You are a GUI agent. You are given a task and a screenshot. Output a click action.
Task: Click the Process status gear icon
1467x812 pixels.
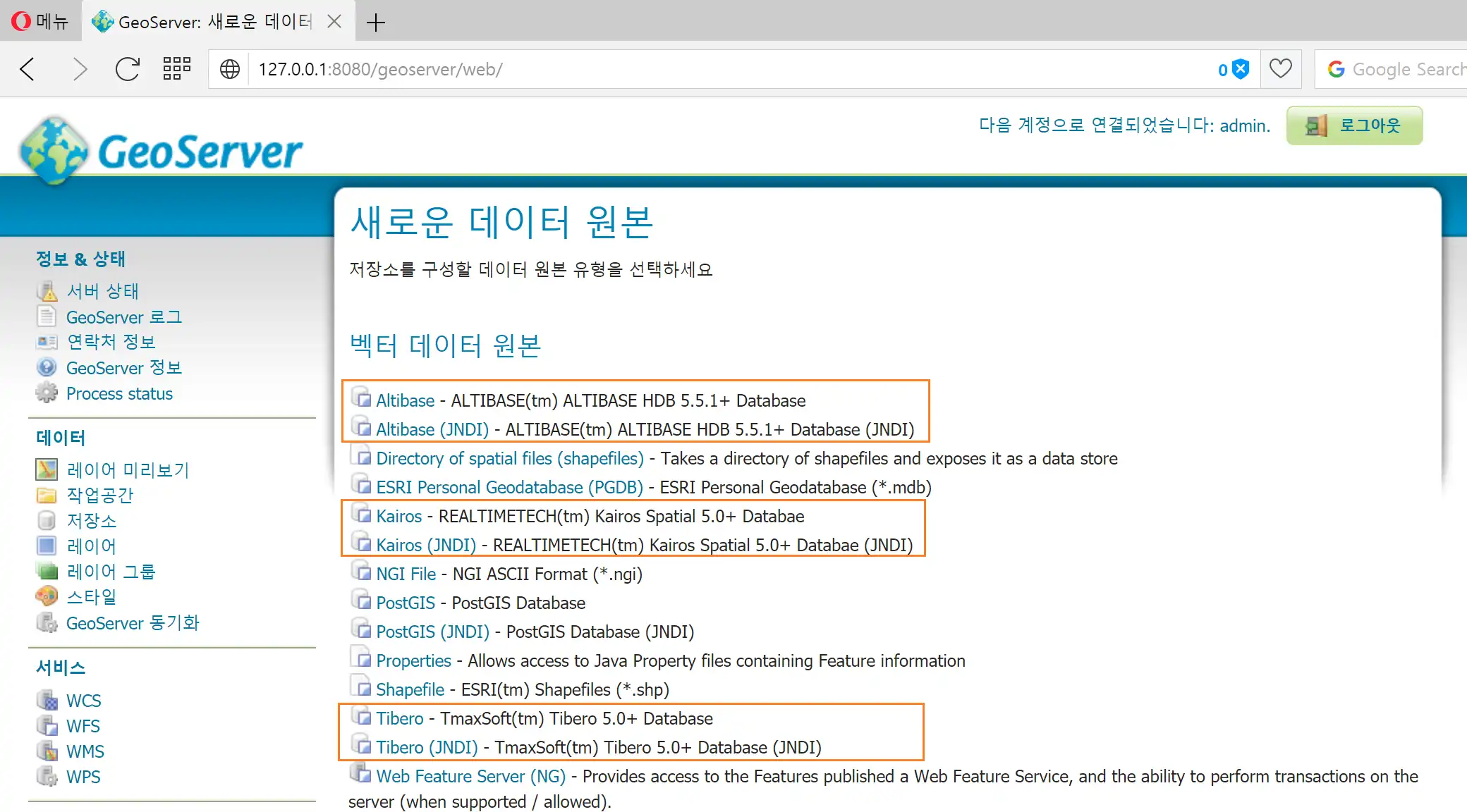(x=47, y=393)
